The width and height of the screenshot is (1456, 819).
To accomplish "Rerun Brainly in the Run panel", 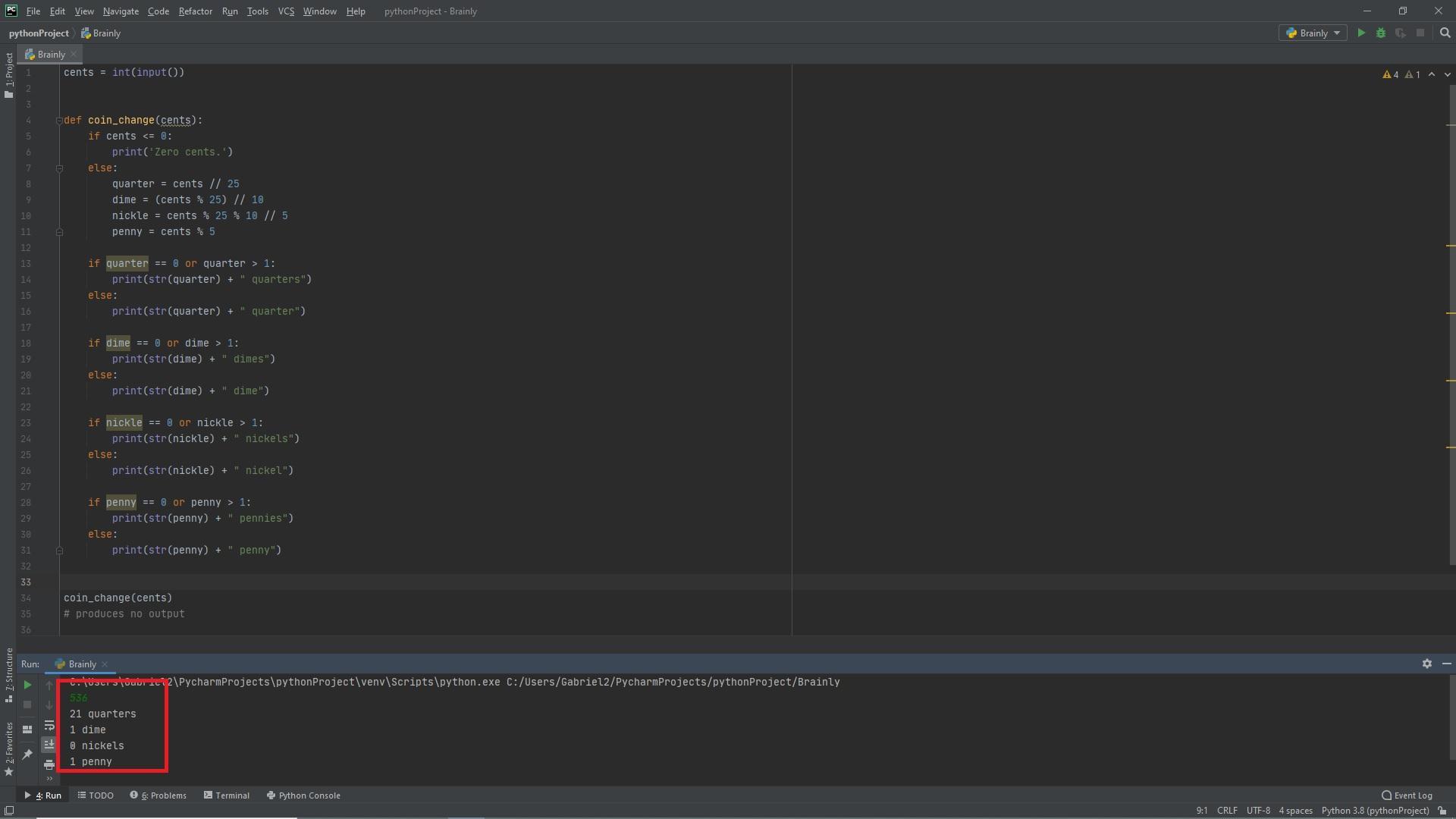I will tap(27, 685).
